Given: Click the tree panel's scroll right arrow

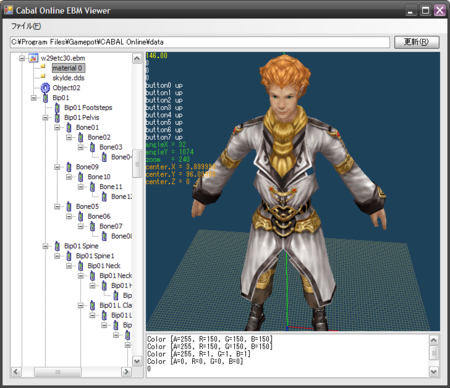Looking at the screenshot, I should click(126, 372).
